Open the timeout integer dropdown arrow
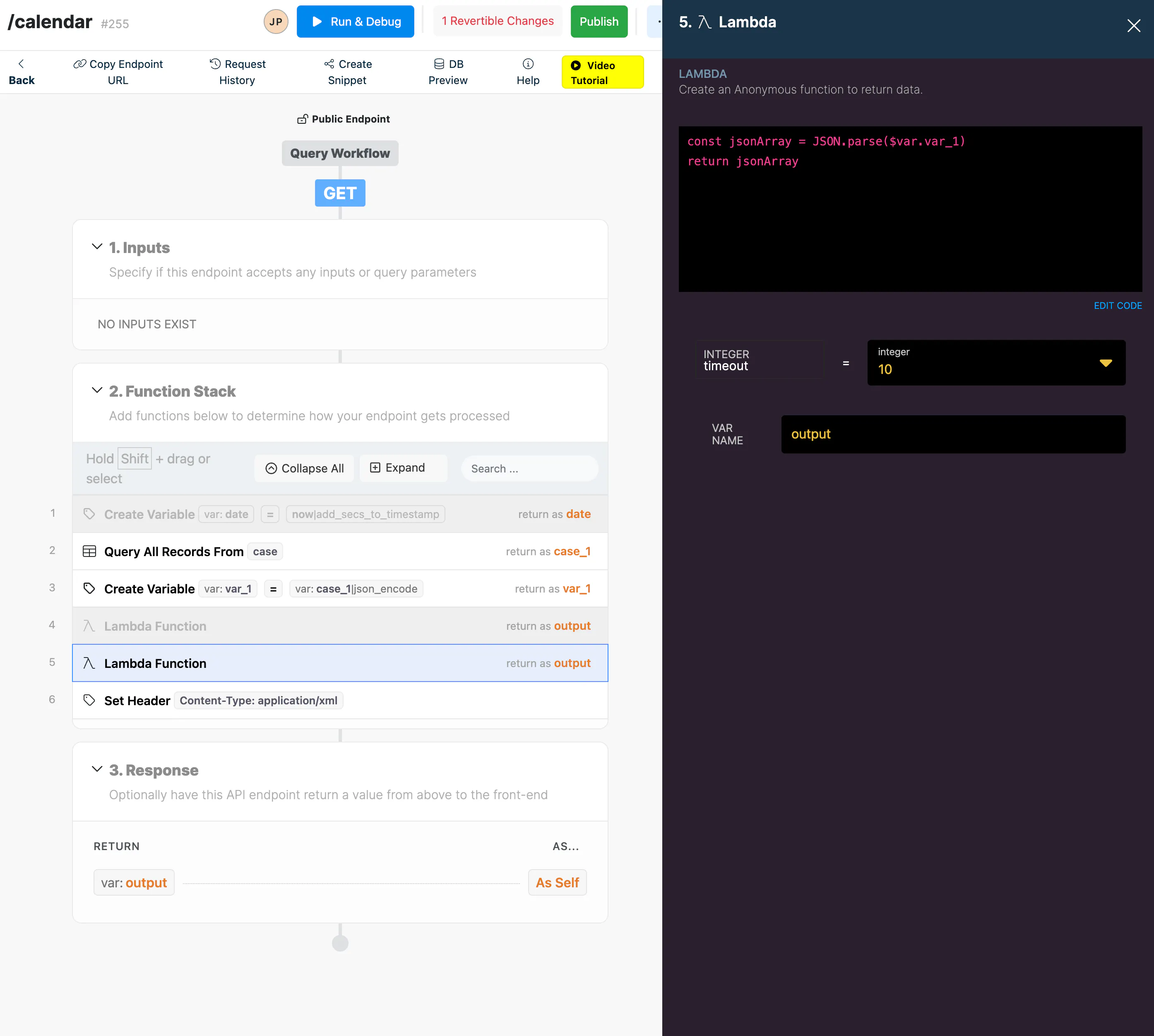 point(1105,363)
